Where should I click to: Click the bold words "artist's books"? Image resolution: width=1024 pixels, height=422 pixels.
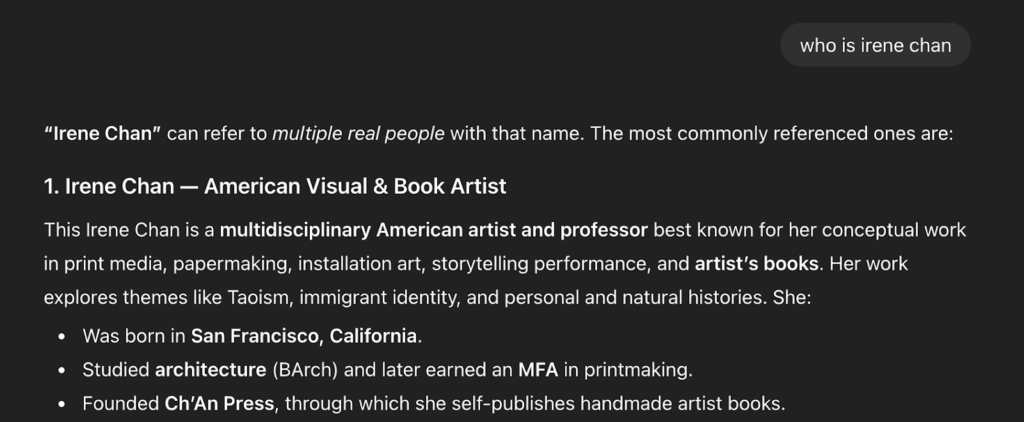point(757,265)
